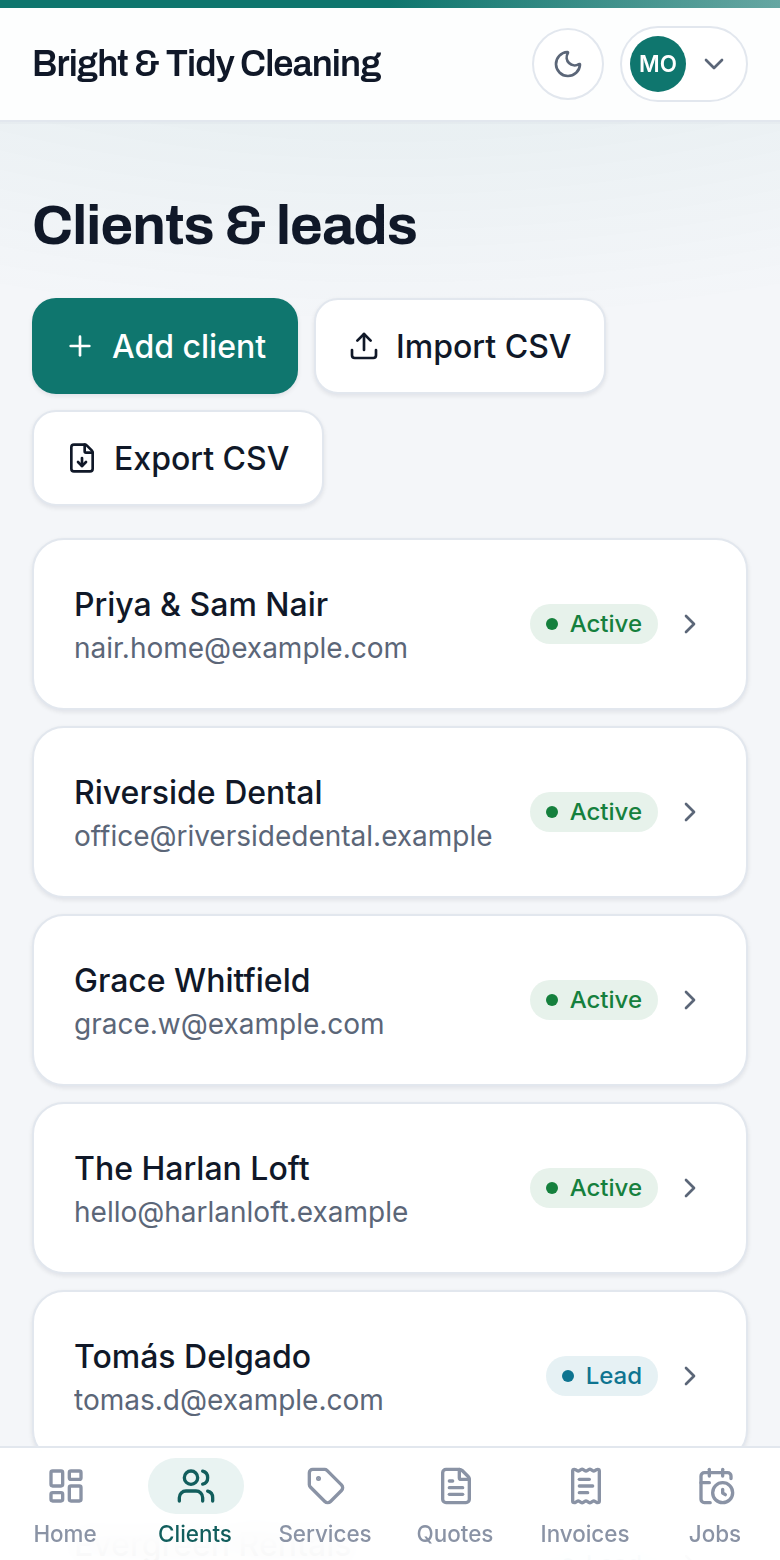Open the MO account dropdown
The image size is (780, 1560).
coord(684,64)
